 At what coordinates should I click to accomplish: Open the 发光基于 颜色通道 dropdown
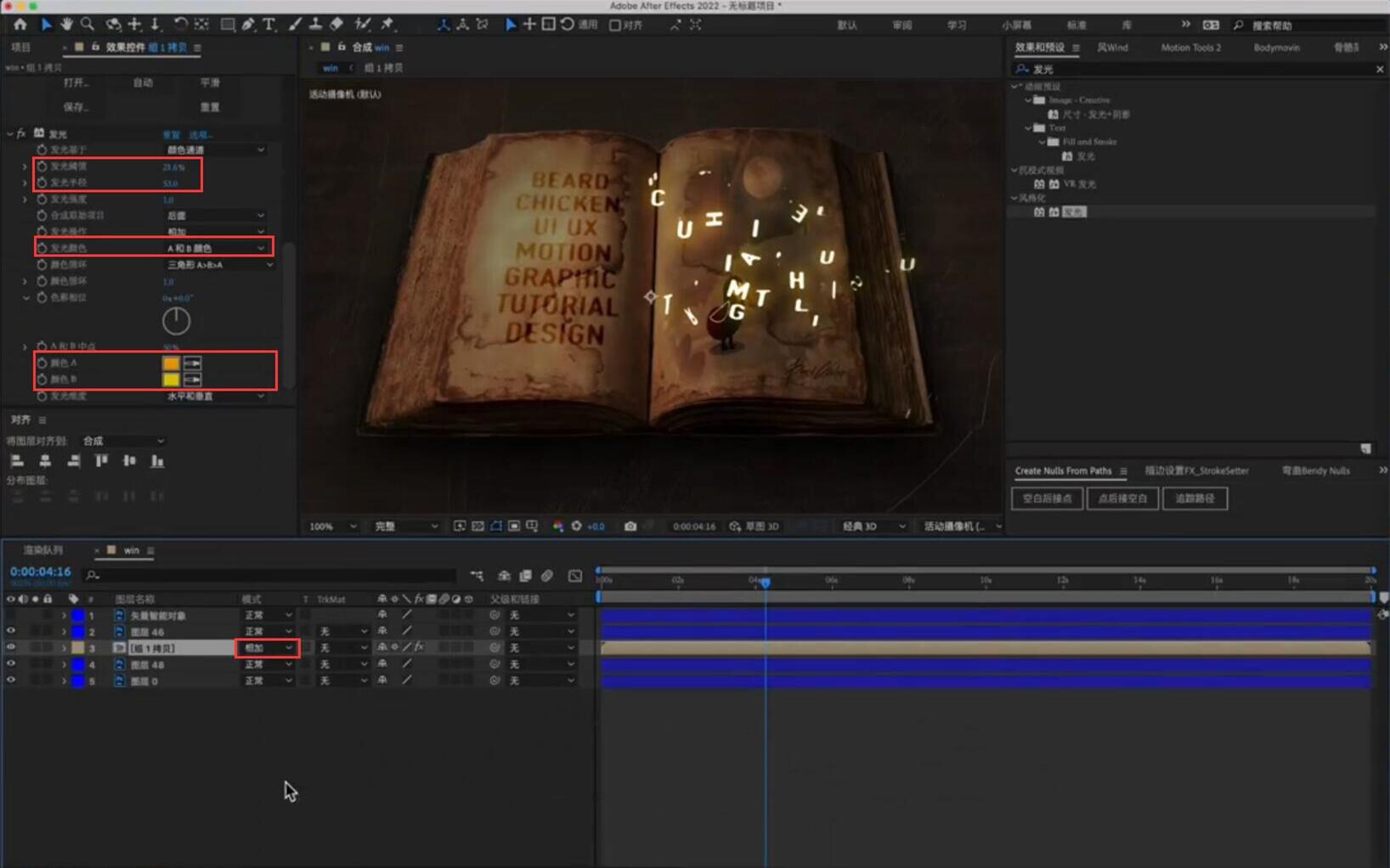pos(215,149)
